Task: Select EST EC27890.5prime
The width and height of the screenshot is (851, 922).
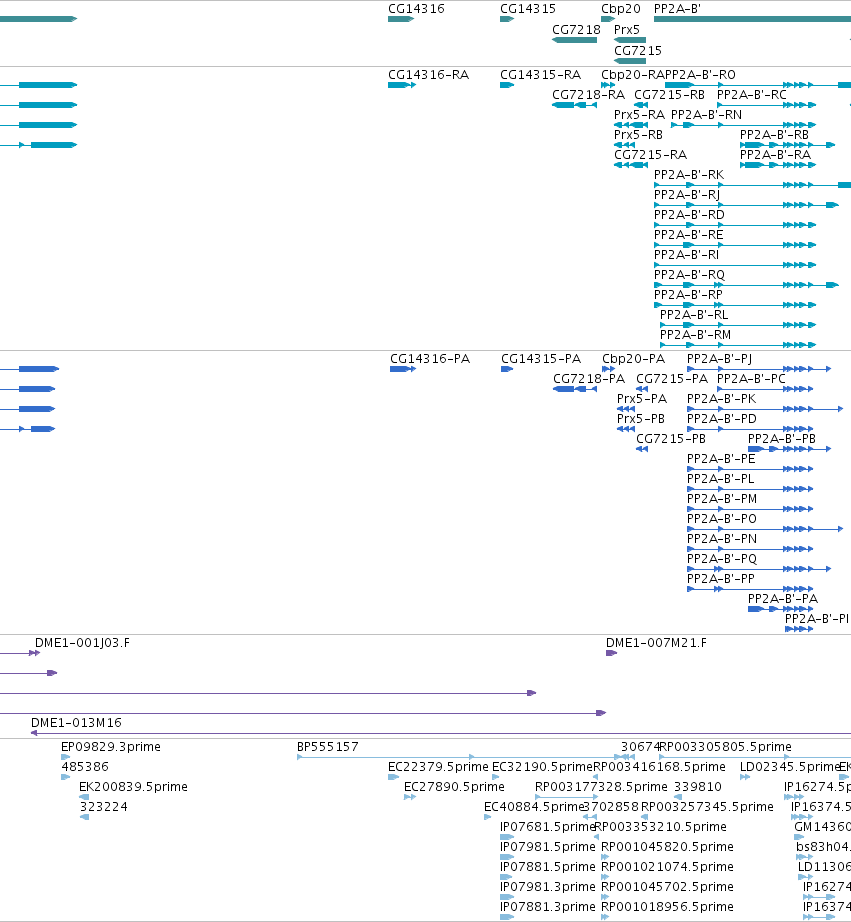Action: (454, 787)
